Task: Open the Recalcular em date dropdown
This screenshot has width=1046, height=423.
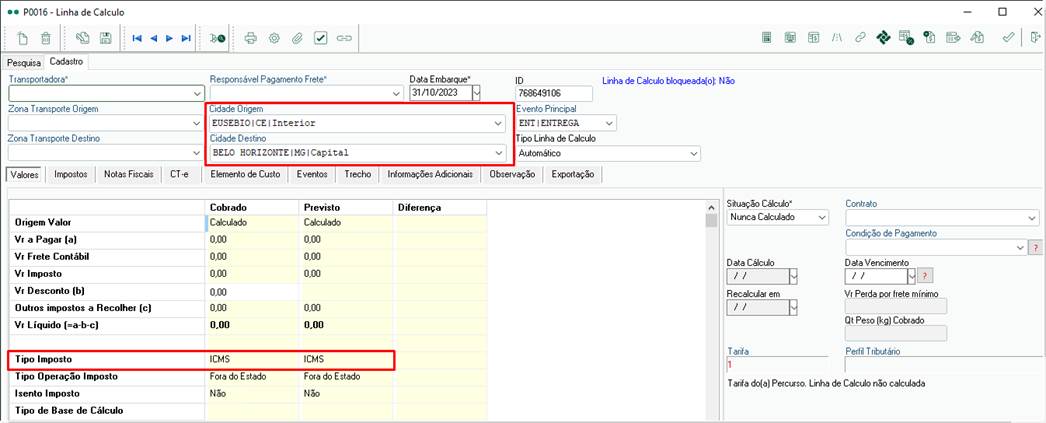Action: pyautogui.click(x=793, y=307)
